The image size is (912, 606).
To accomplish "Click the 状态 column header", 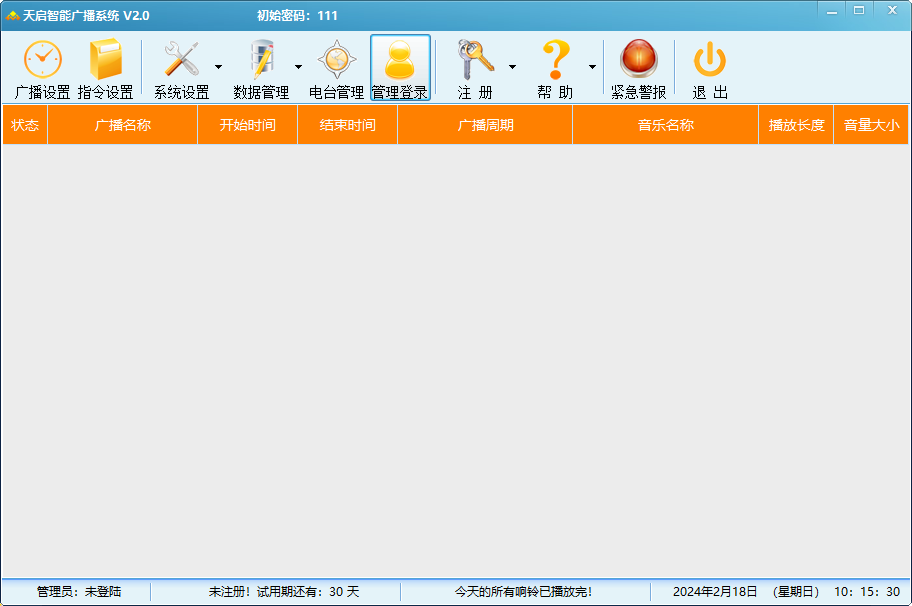I will click(25, 125).
